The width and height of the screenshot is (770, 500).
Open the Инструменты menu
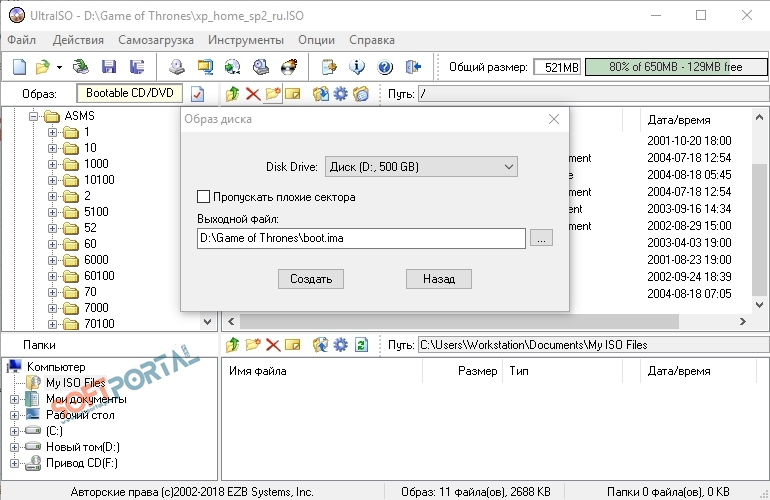click(246, 40)
